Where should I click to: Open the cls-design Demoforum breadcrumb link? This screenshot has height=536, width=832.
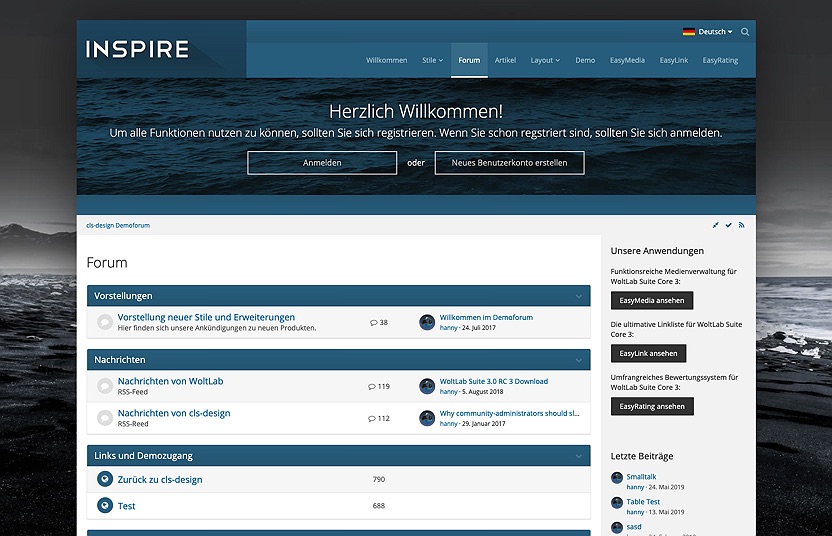point(118,225)
